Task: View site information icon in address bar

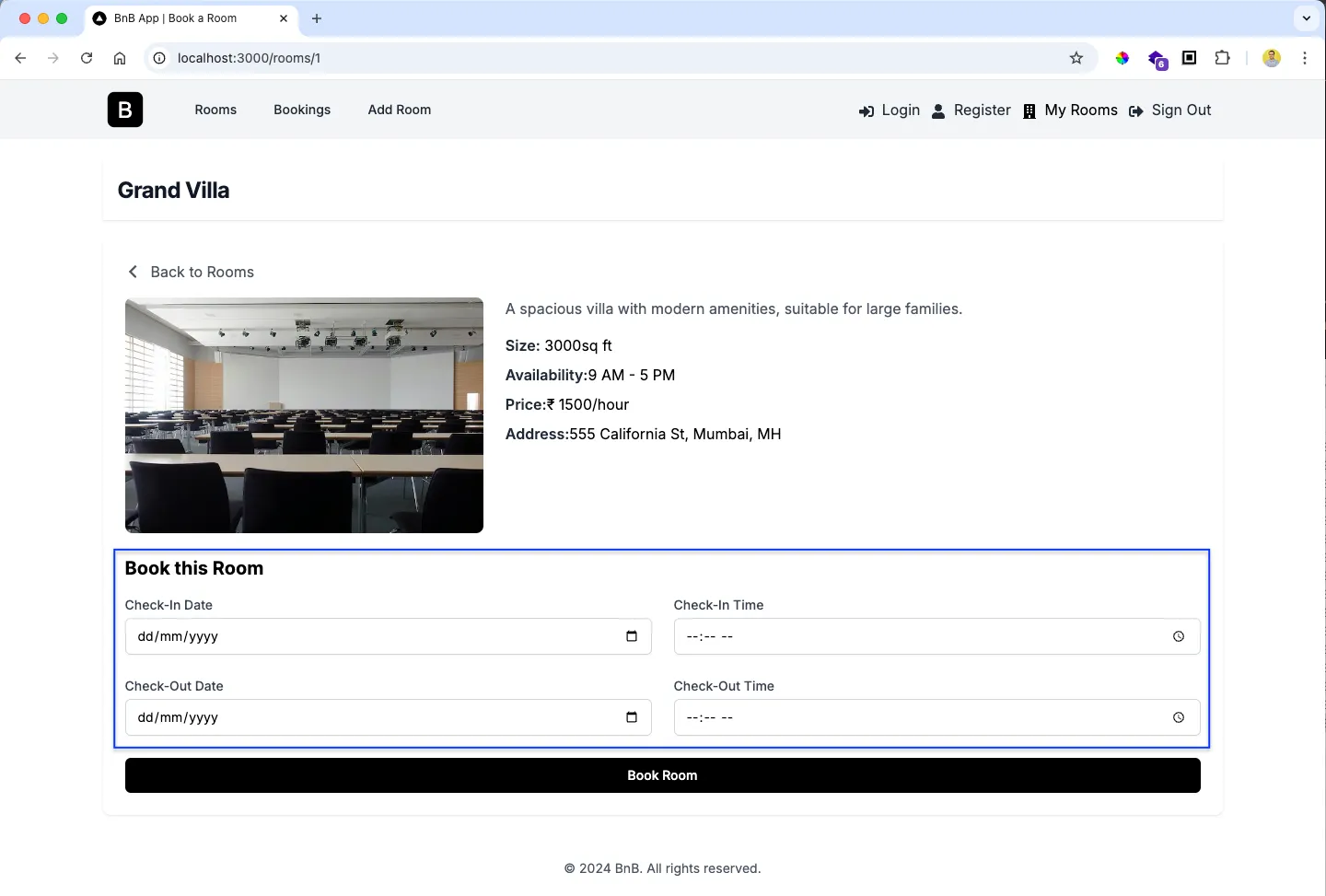Action: click(x=159, y=58)
